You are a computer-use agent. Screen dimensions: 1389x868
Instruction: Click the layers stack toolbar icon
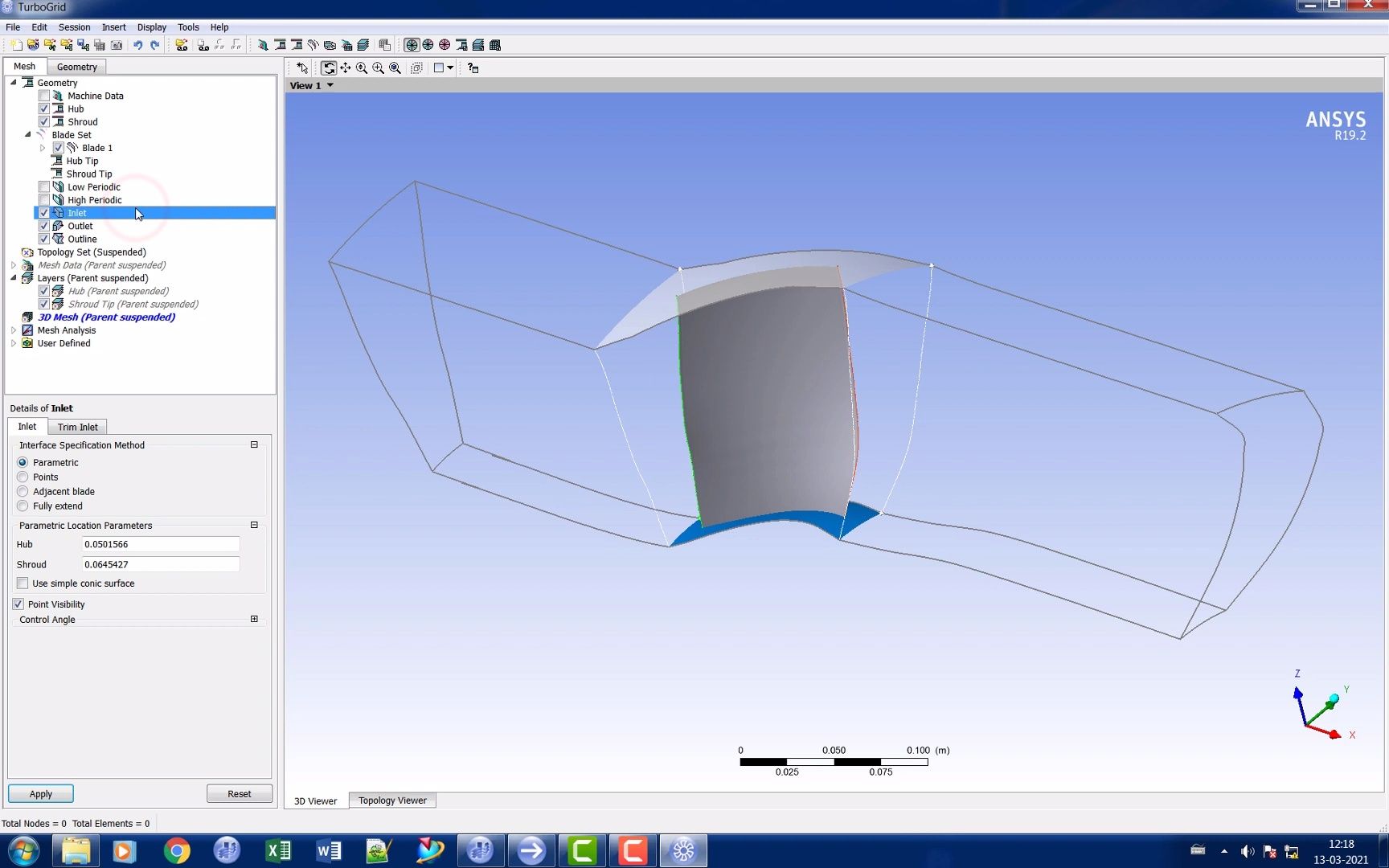(363, 45)
